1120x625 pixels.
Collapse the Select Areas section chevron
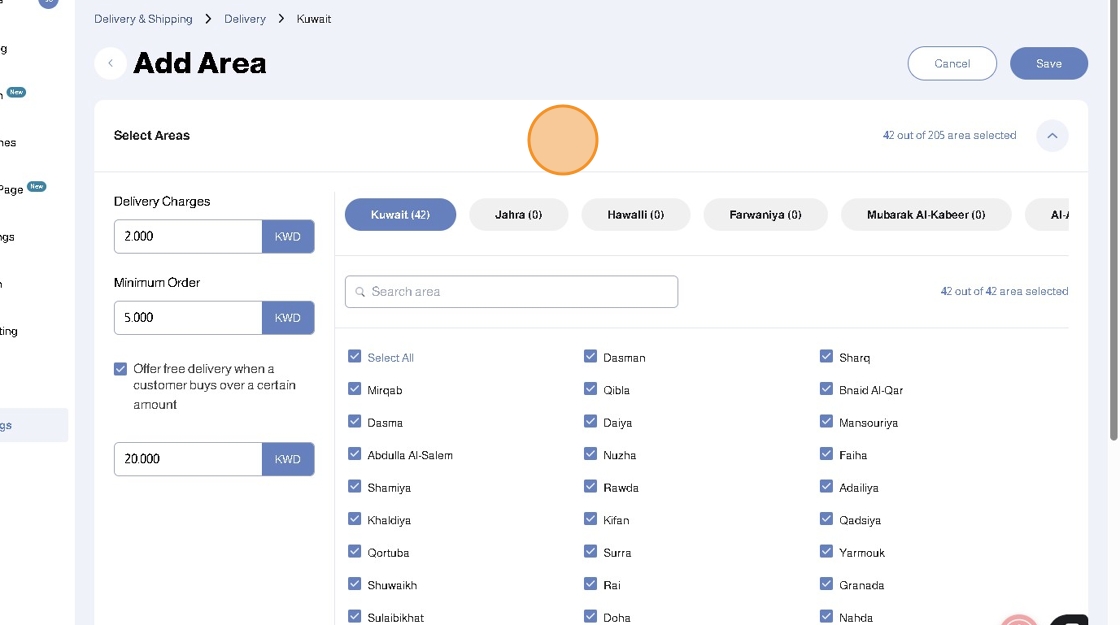[1052, 136]
